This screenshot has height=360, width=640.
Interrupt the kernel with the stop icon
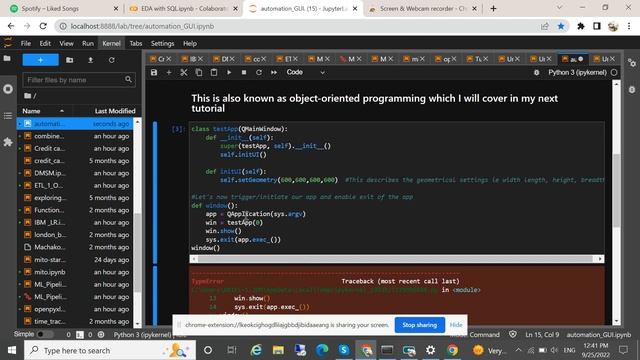coord(244,72)
